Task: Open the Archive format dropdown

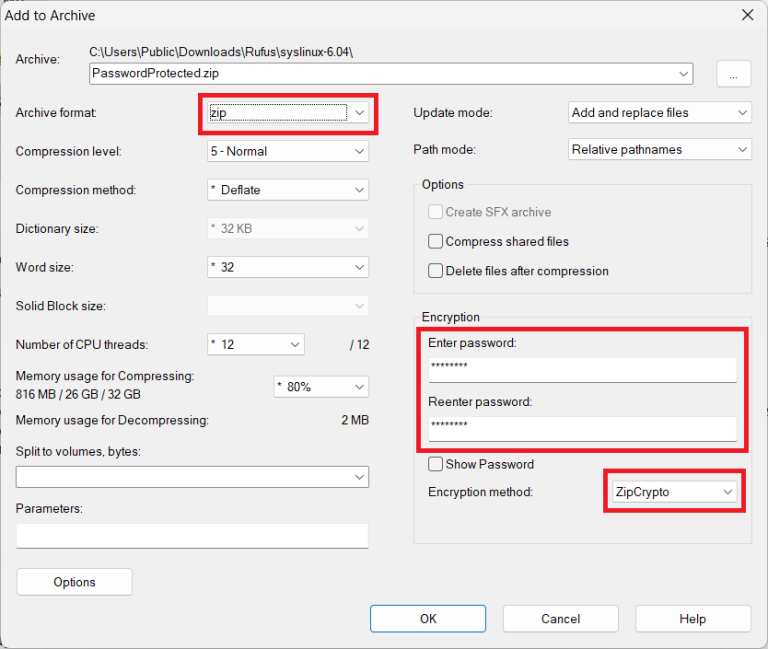Action: (287, 113)
